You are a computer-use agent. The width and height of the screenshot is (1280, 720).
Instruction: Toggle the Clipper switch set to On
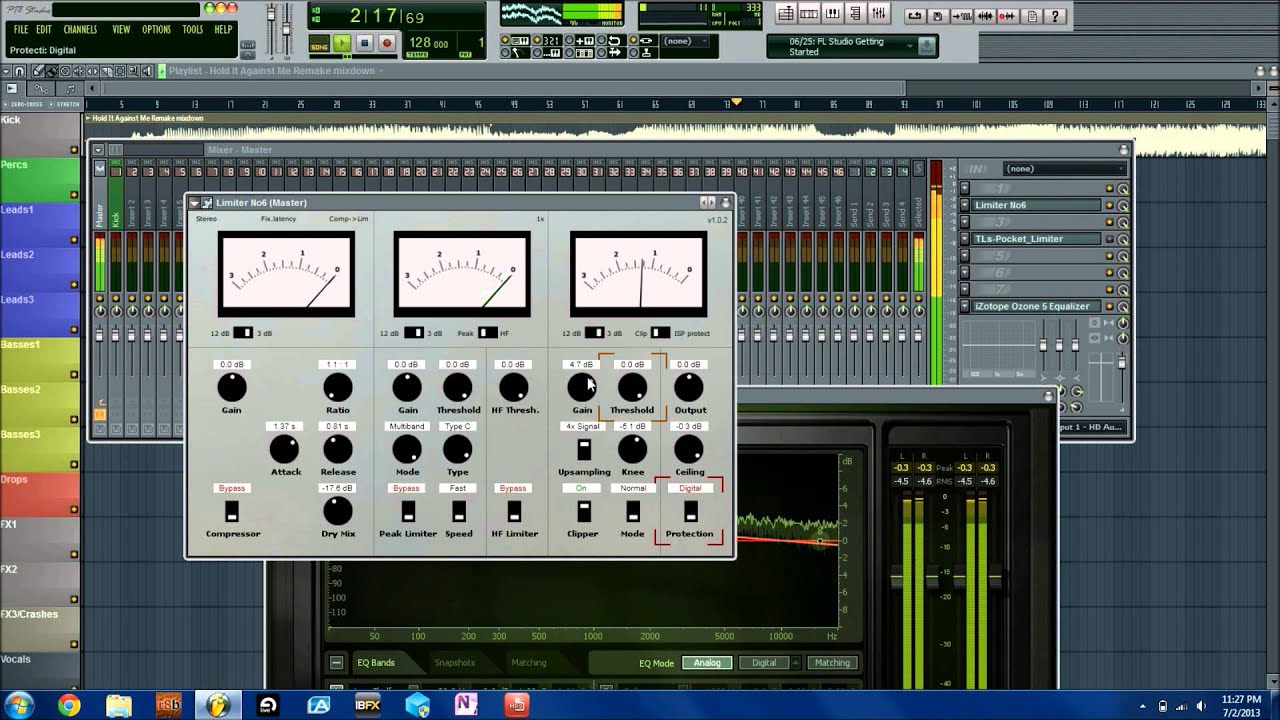click(x=584, y=511)
